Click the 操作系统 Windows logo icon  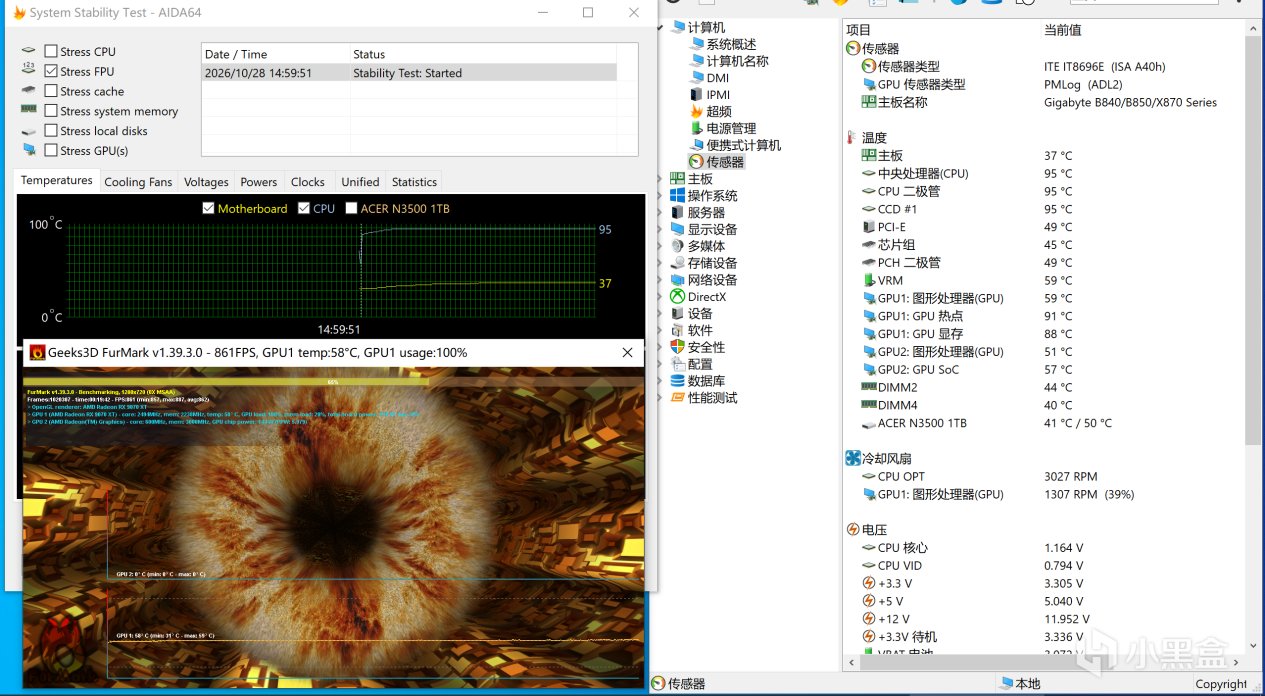pyautogui.click(x=677, y=196)
